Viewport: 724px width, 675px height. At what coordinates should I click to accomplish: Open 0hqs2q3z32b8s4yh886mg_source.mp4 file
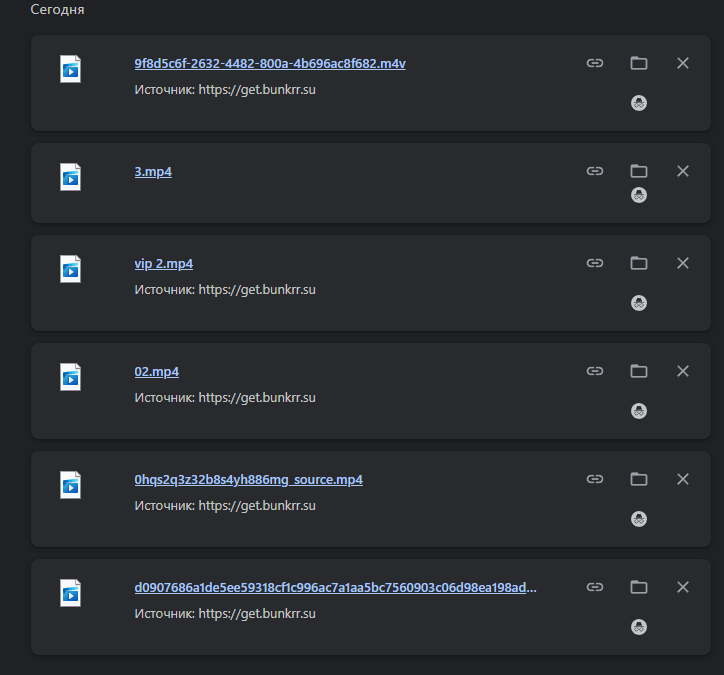pyautogui.click(x=249, y=479)
